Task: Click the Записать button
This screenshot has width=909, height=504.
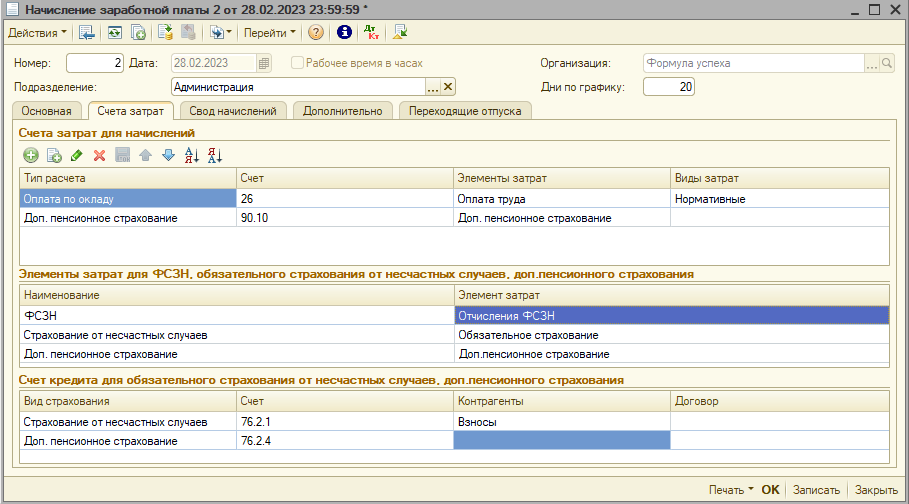Action: pyautogui.click(x=816, y=490)
